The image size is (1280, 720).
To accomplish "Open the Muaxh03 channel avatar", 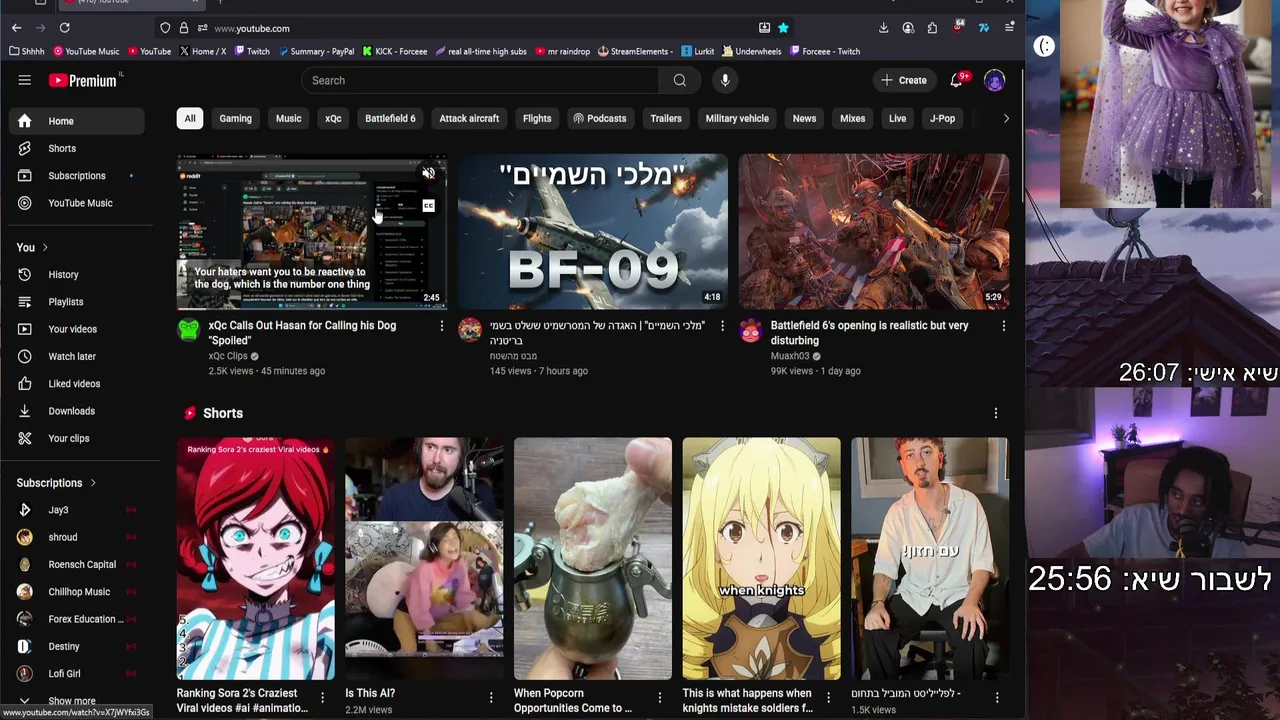I will (x=751, y=330).
